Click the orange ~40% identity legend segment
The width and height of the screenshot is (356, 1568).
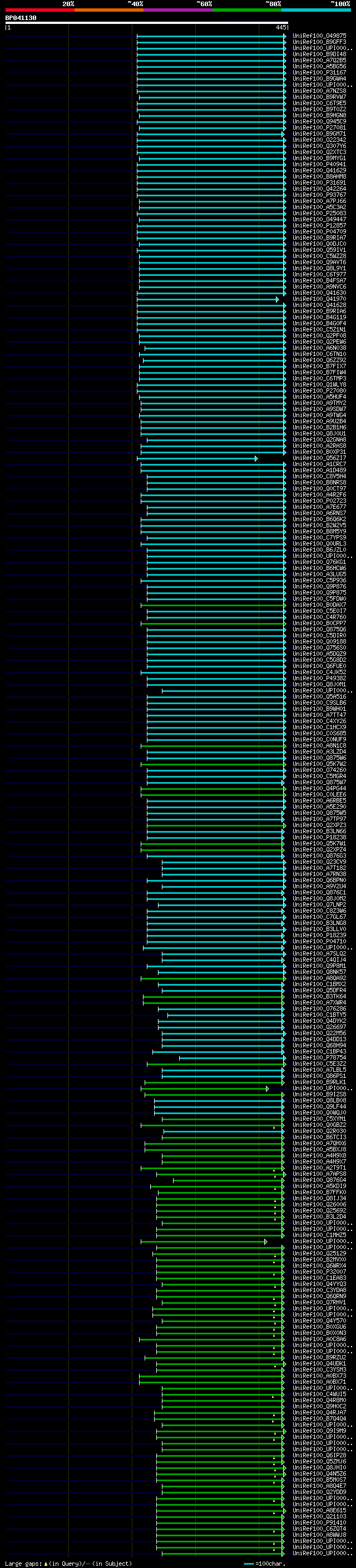[109, 10]
